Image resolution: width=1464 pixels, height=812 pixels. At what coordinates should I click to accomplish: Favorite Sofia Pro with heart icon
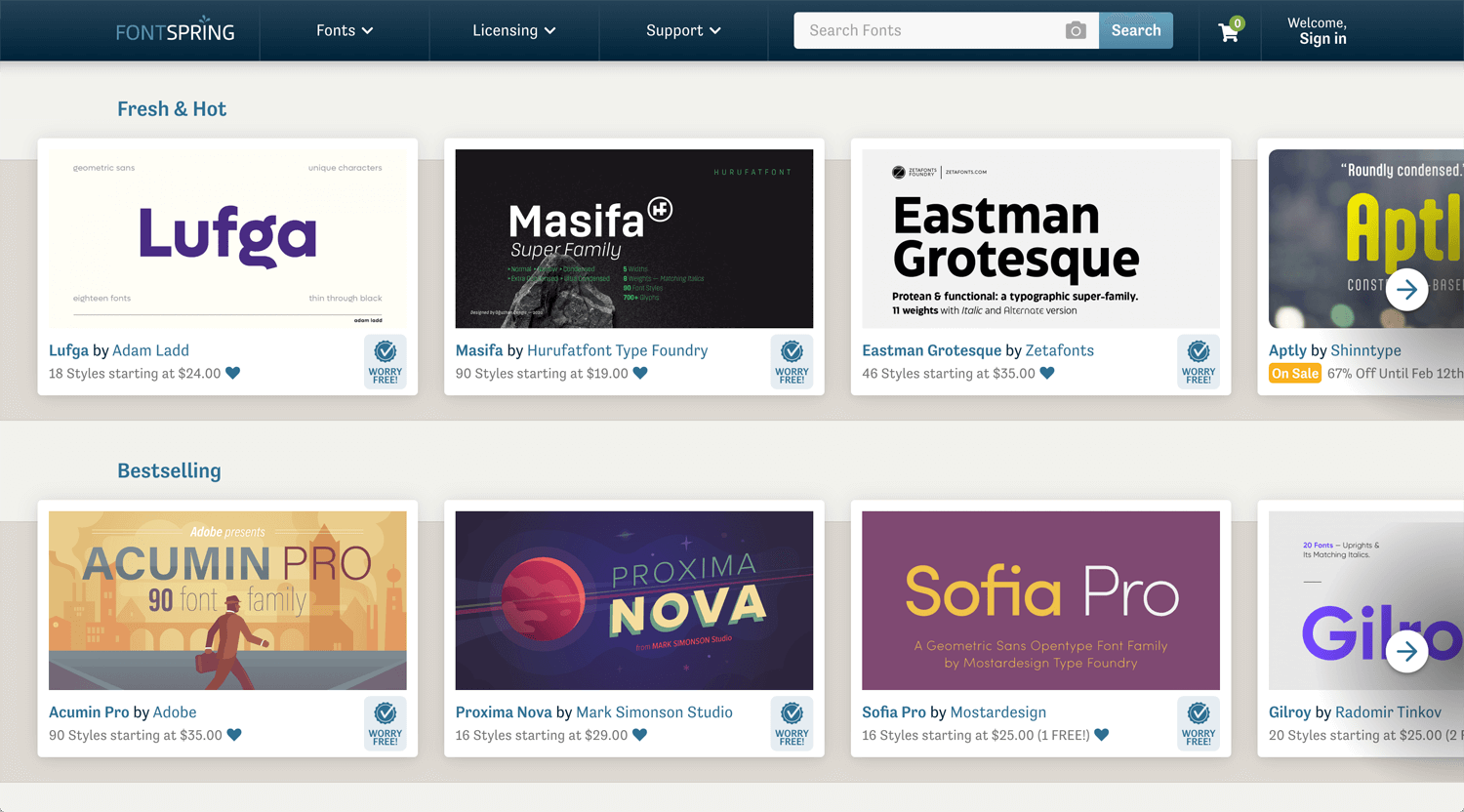point(1101,735)
